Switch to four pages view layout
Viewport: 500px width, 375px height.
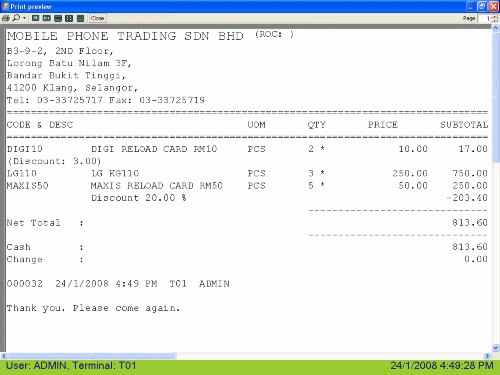click(69, 18)
